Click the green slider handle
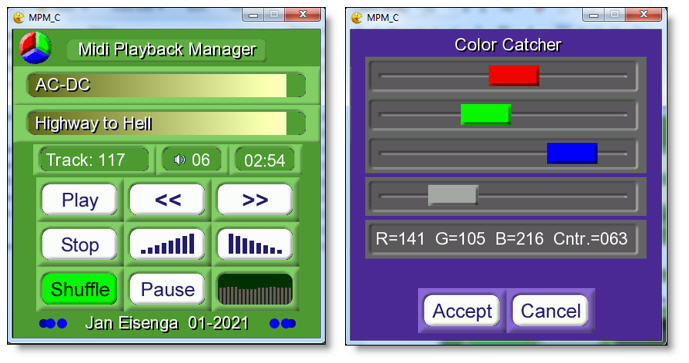Viewport: 689px width, 363px height. (486, 114)
